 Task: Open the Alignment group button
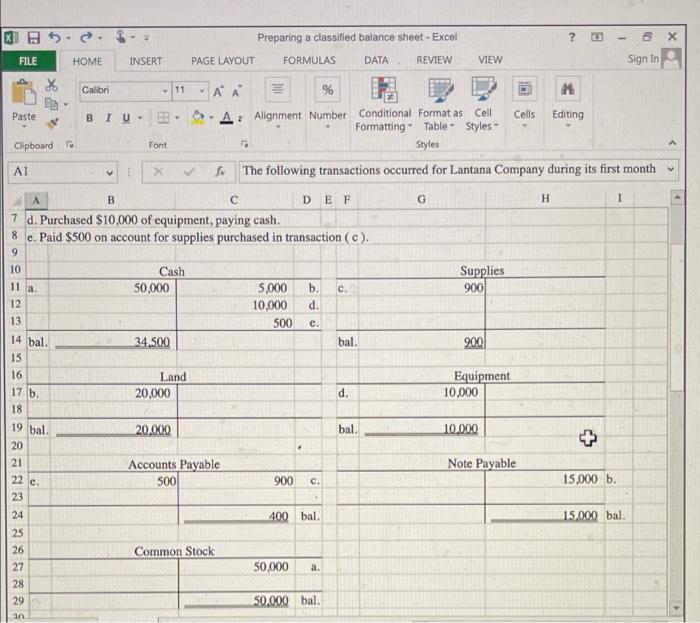click(278, 103)
